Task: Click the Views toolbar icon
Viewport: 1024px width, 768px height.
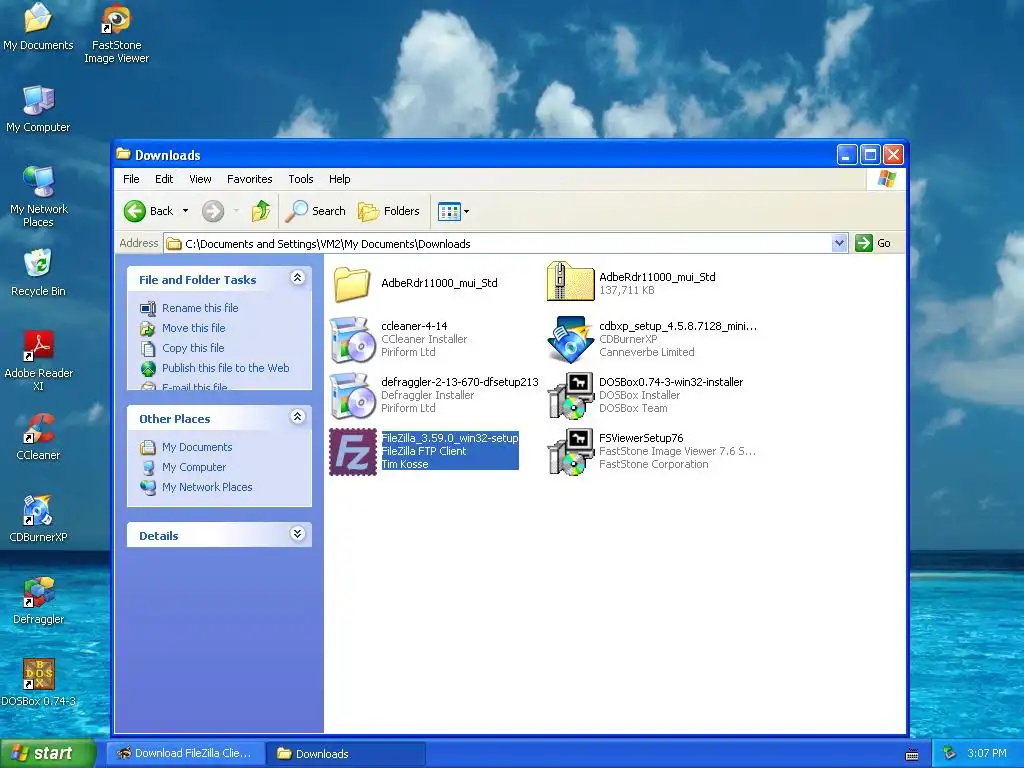Action: 449,211
